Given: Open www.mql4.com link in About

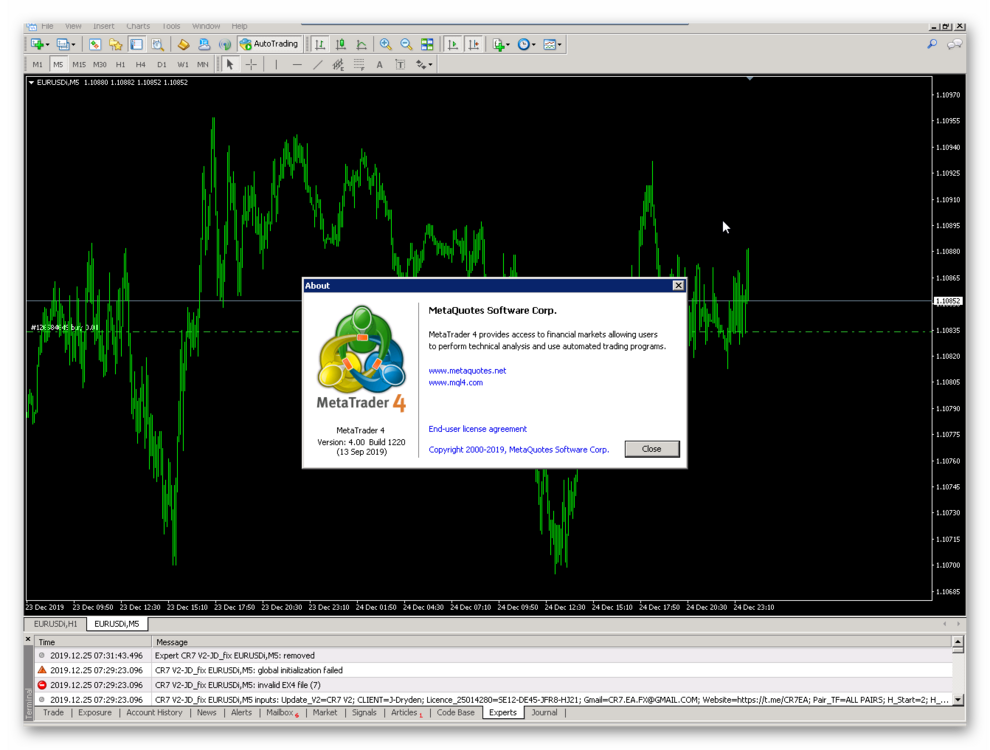Looking at the screenshot, I should (x=456, y=383).
